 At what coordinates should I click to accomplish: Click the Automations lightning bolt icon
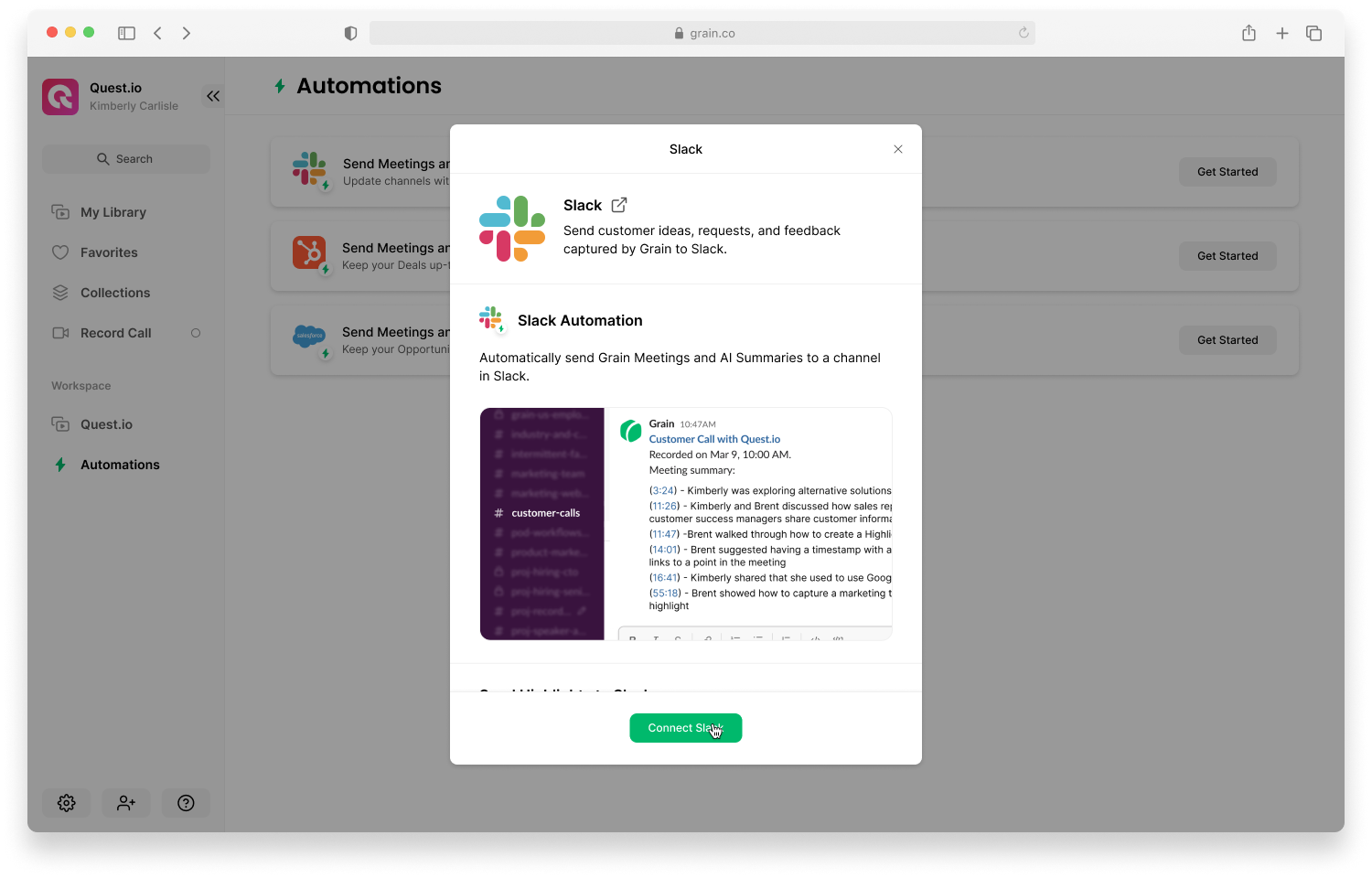click(60, 465)
